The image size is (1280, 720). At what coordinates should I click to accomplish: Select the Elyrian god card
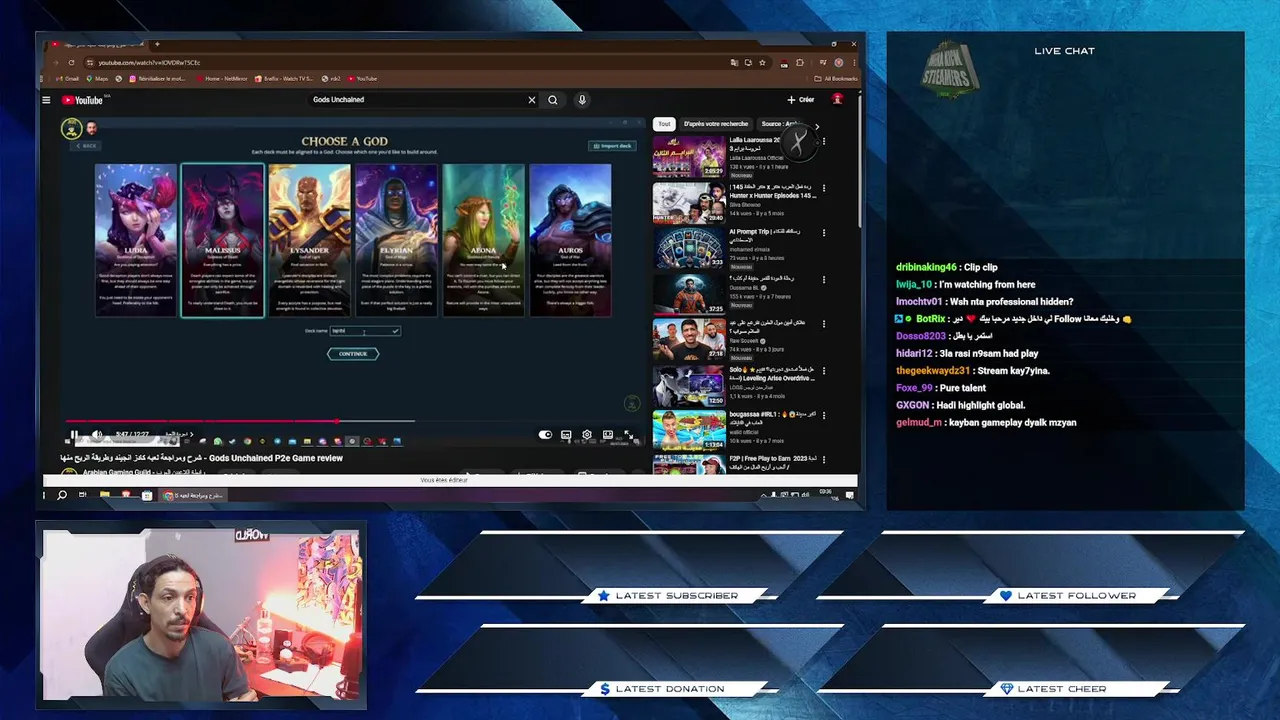396,240
